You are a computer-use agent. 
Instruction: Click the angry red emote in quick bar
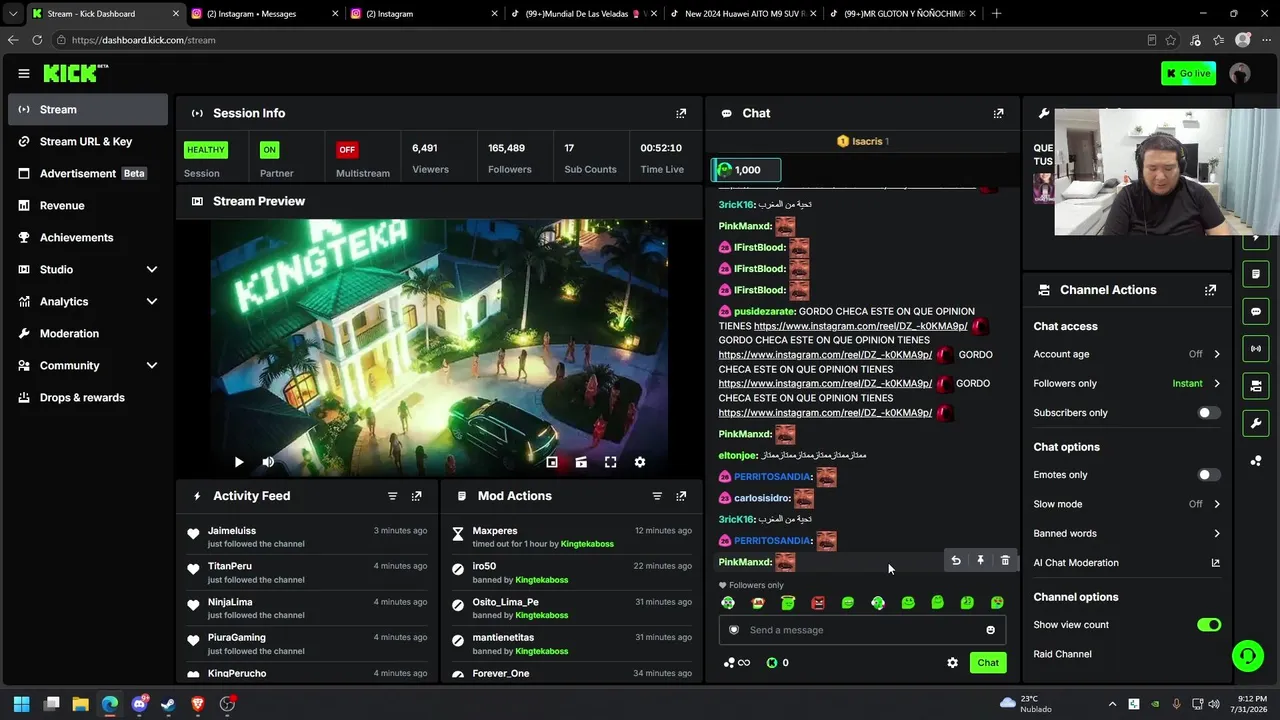tap(818, 603)
